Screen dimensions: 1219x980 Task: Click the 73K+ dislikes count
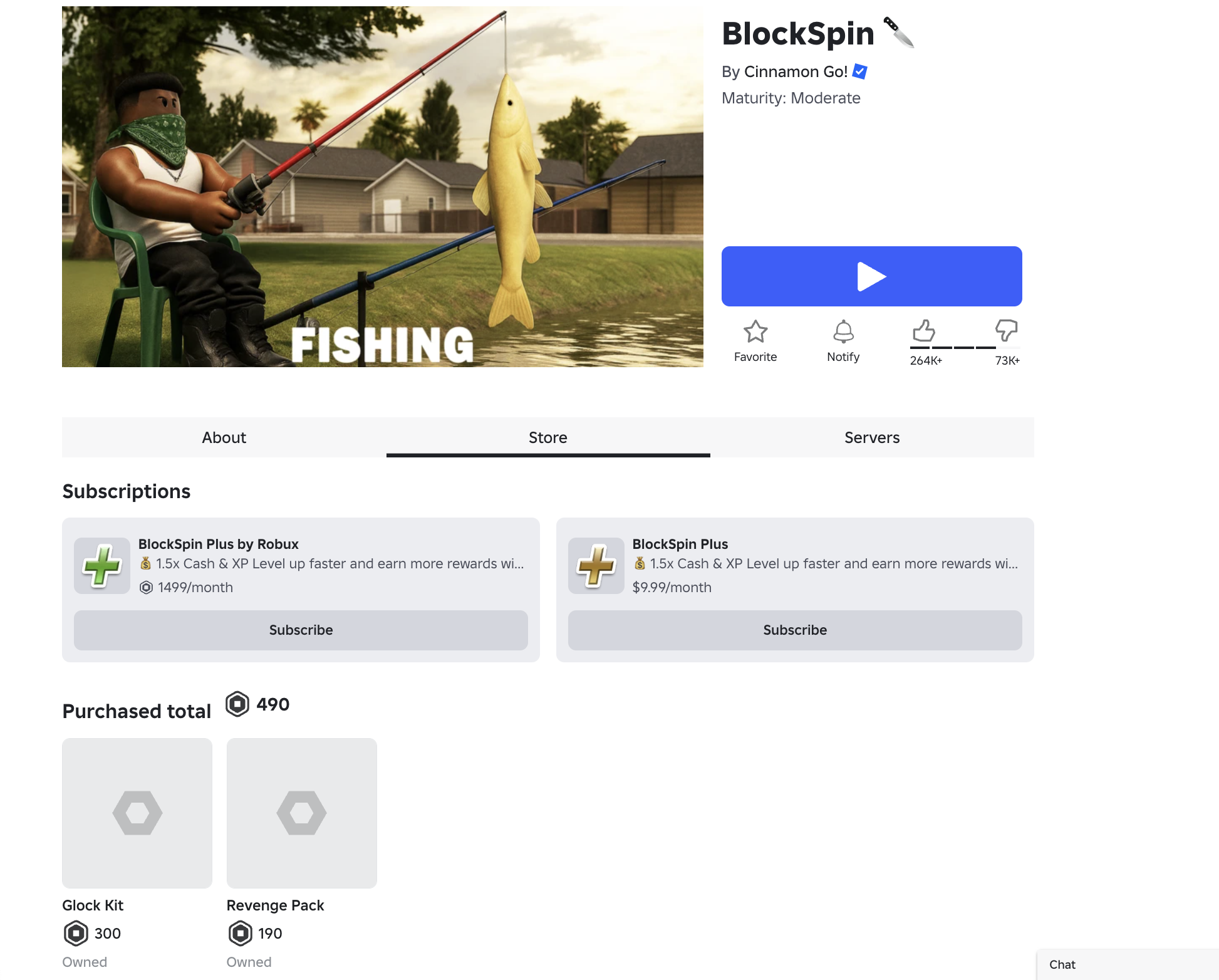pos(1007,360)
